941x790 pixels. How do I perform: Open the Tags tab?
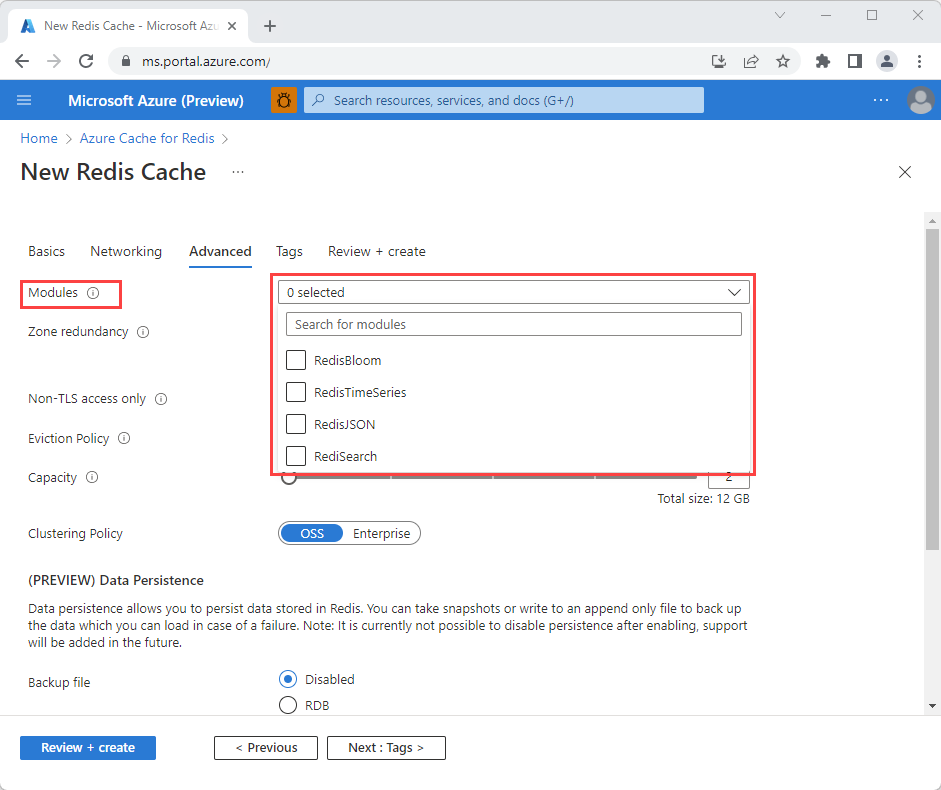pyautogui.click(x=289, y=251)
